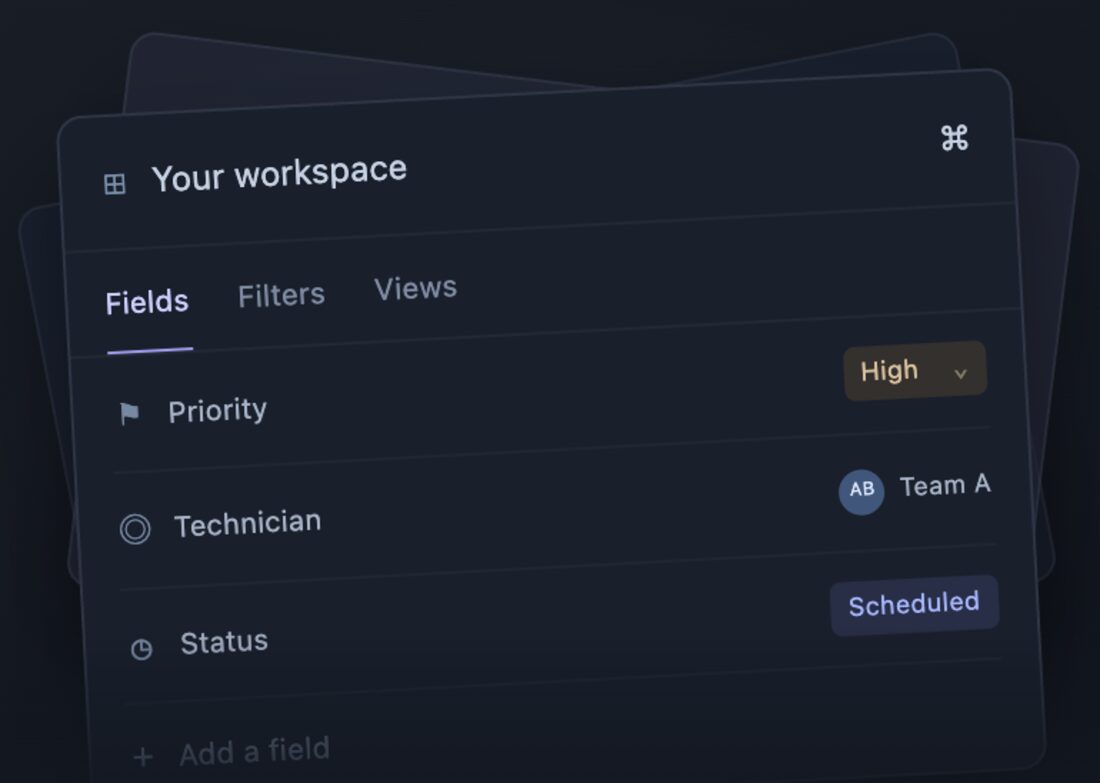Click the Technician circle icon
1100x783 pixels.
tap(135, 529)
